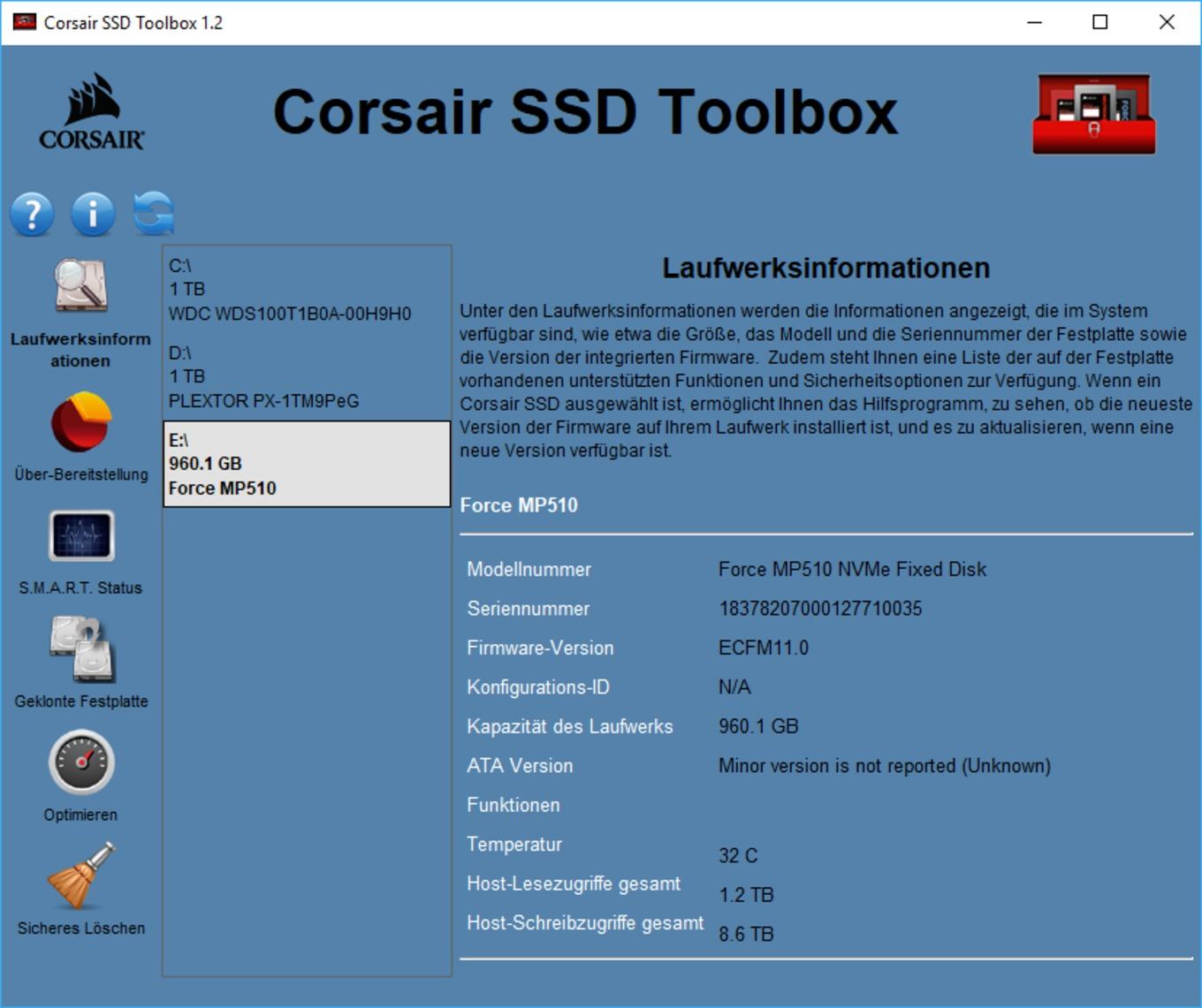Open Geklonte Festplatte drives icon
1202x1008 pixels.
tap(82, 649)
